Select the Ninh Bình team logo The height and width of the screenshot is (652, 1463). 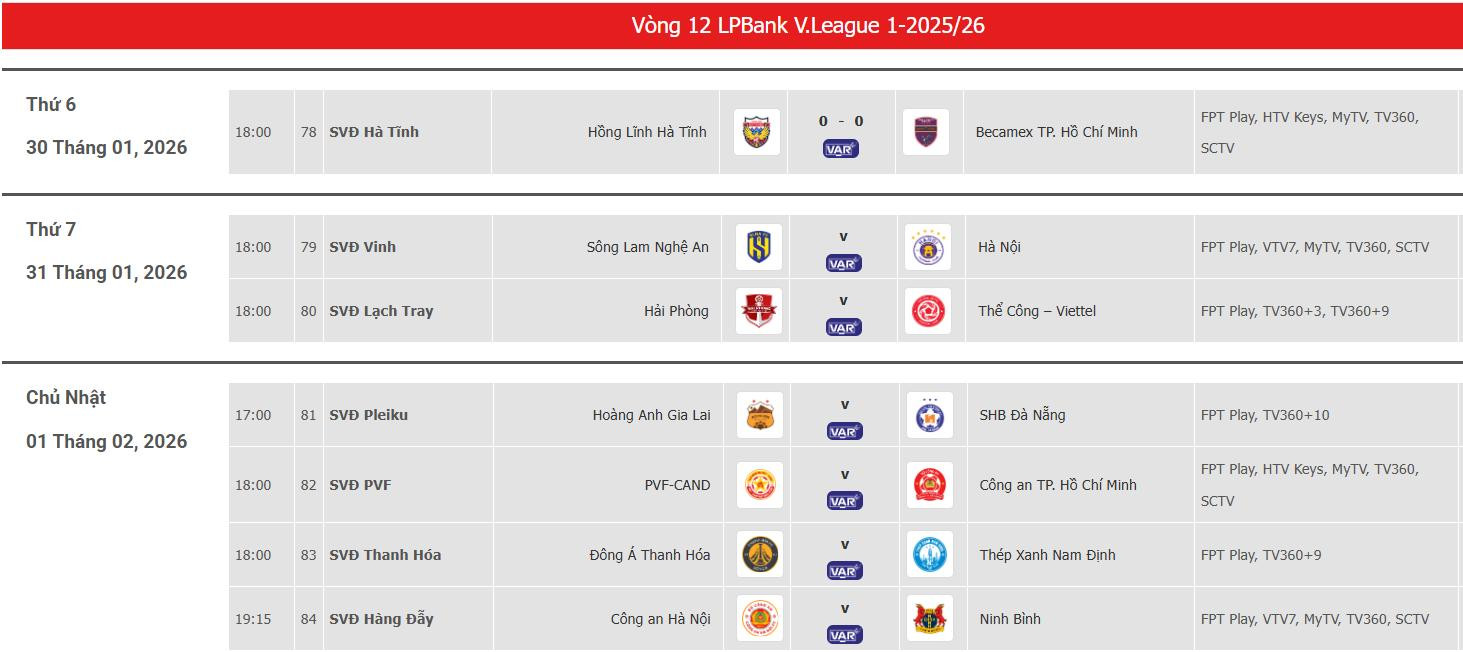pyautogui.click(x=927, y=618)
